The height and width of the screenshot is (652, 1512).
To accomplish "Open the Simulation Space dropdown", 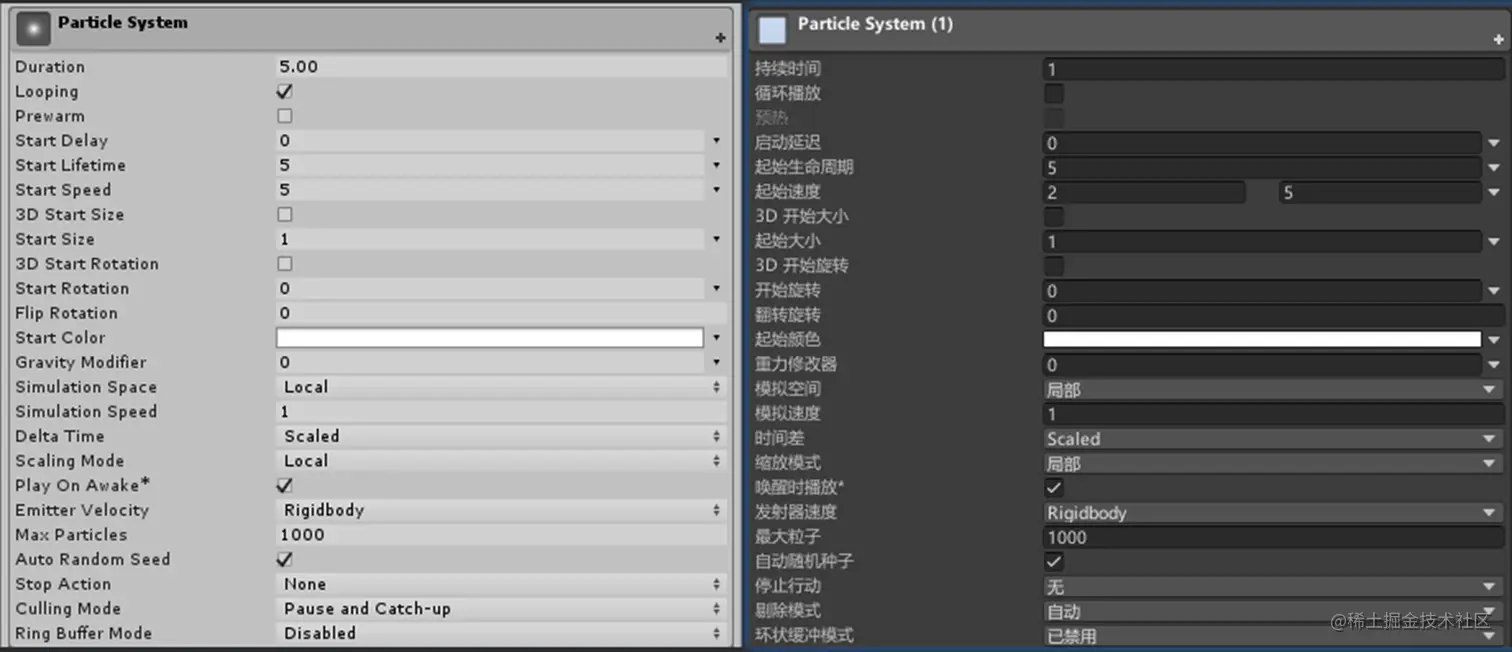I will tap(500, 387).
